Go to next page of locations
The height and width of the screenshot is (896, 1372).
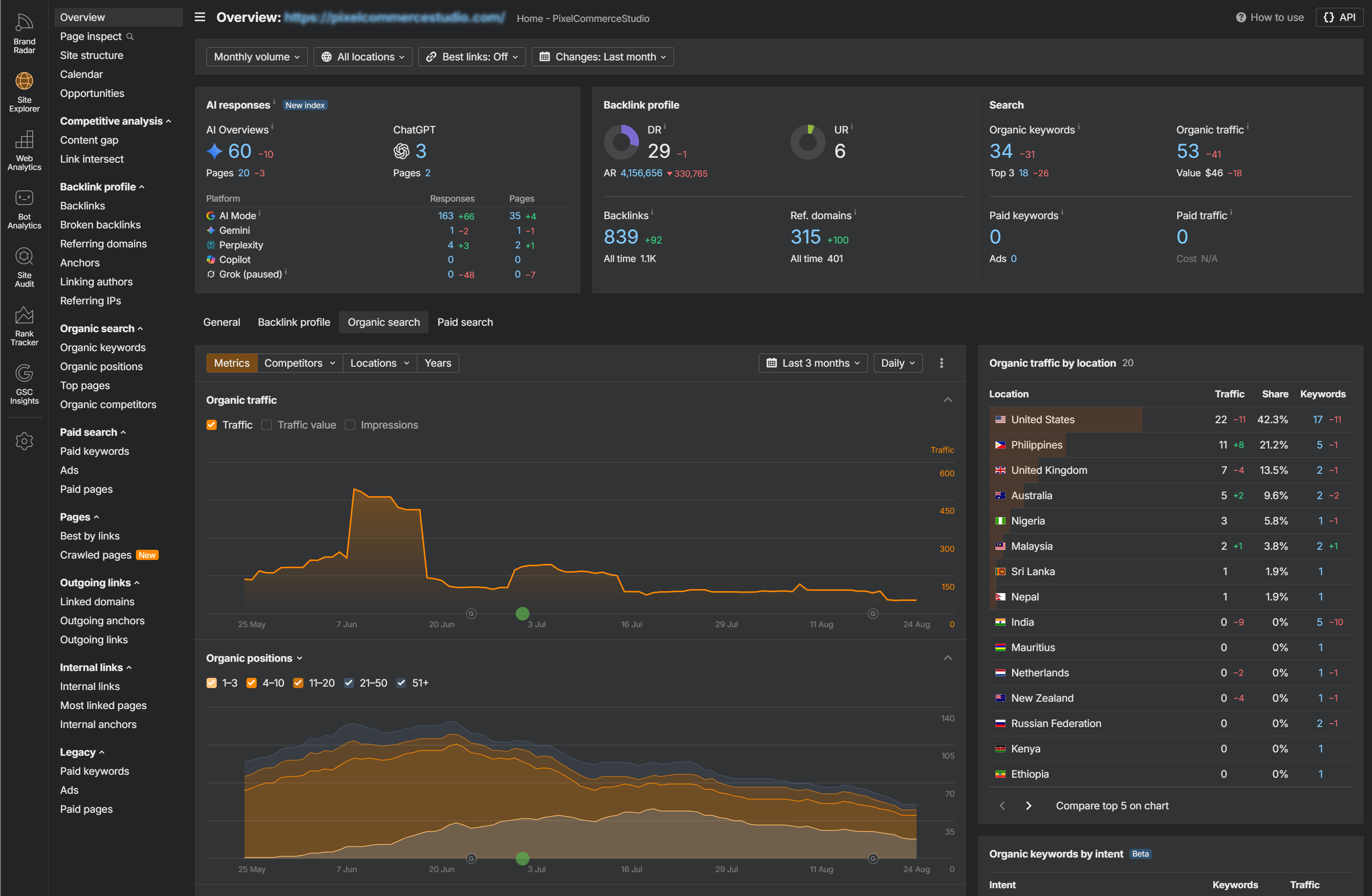tap(1029, 805)
